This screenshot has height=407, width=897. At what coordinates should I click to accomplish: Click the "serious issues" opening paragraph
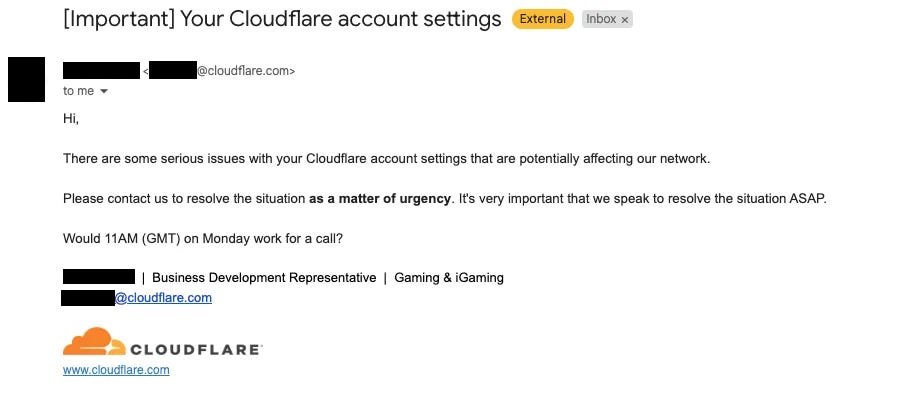[386, 159]
